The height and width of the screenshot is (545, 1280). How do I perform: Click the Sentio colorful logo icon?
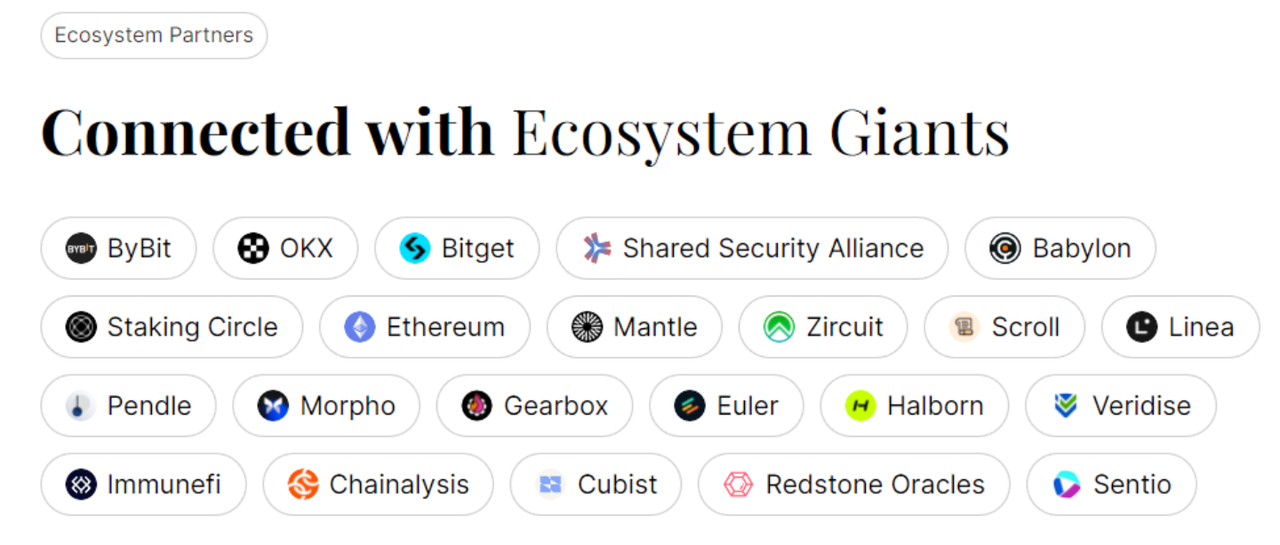[x=1067, y=485]
